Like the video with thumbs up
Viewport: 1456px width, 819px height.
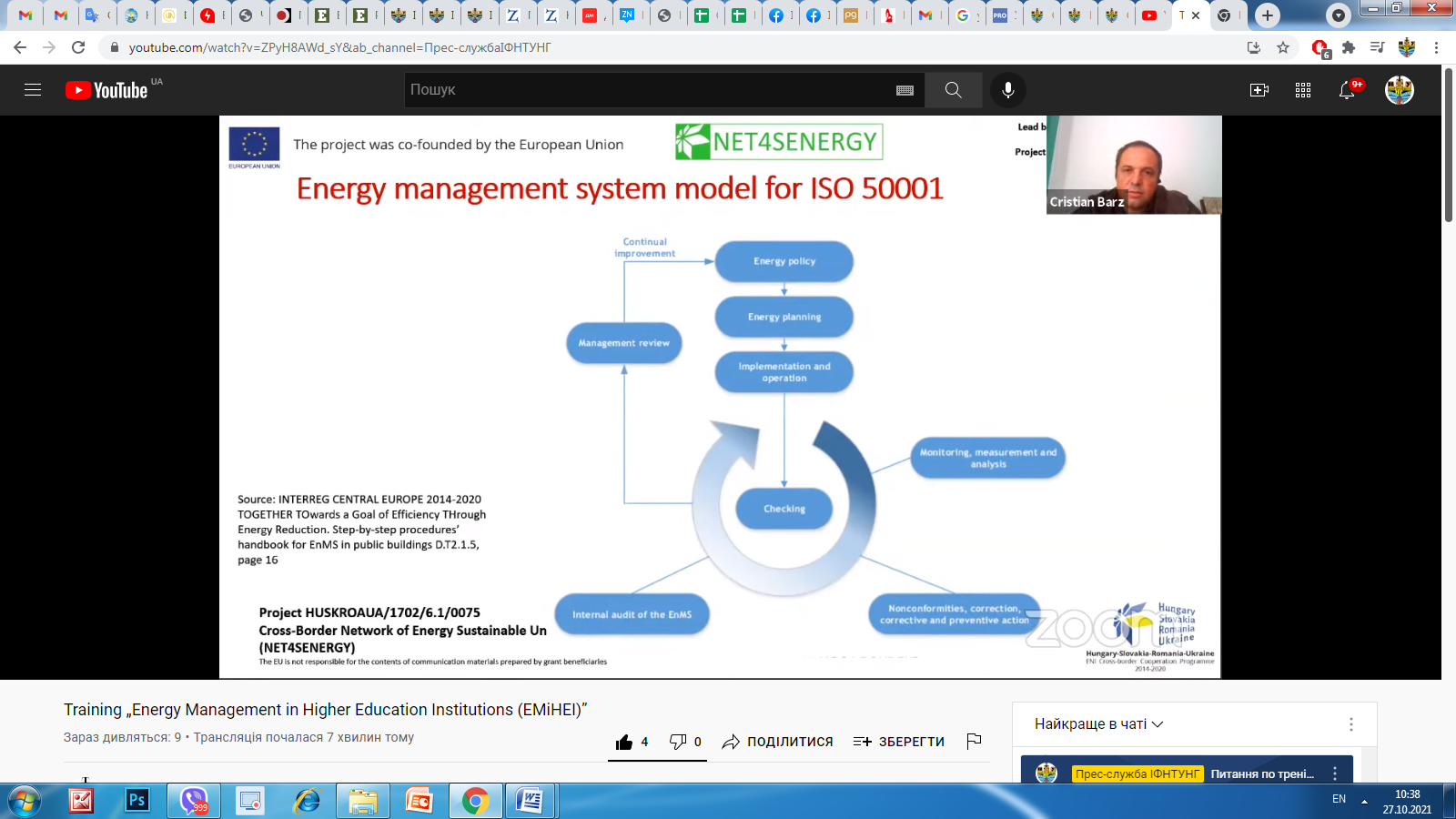(624, 742)
